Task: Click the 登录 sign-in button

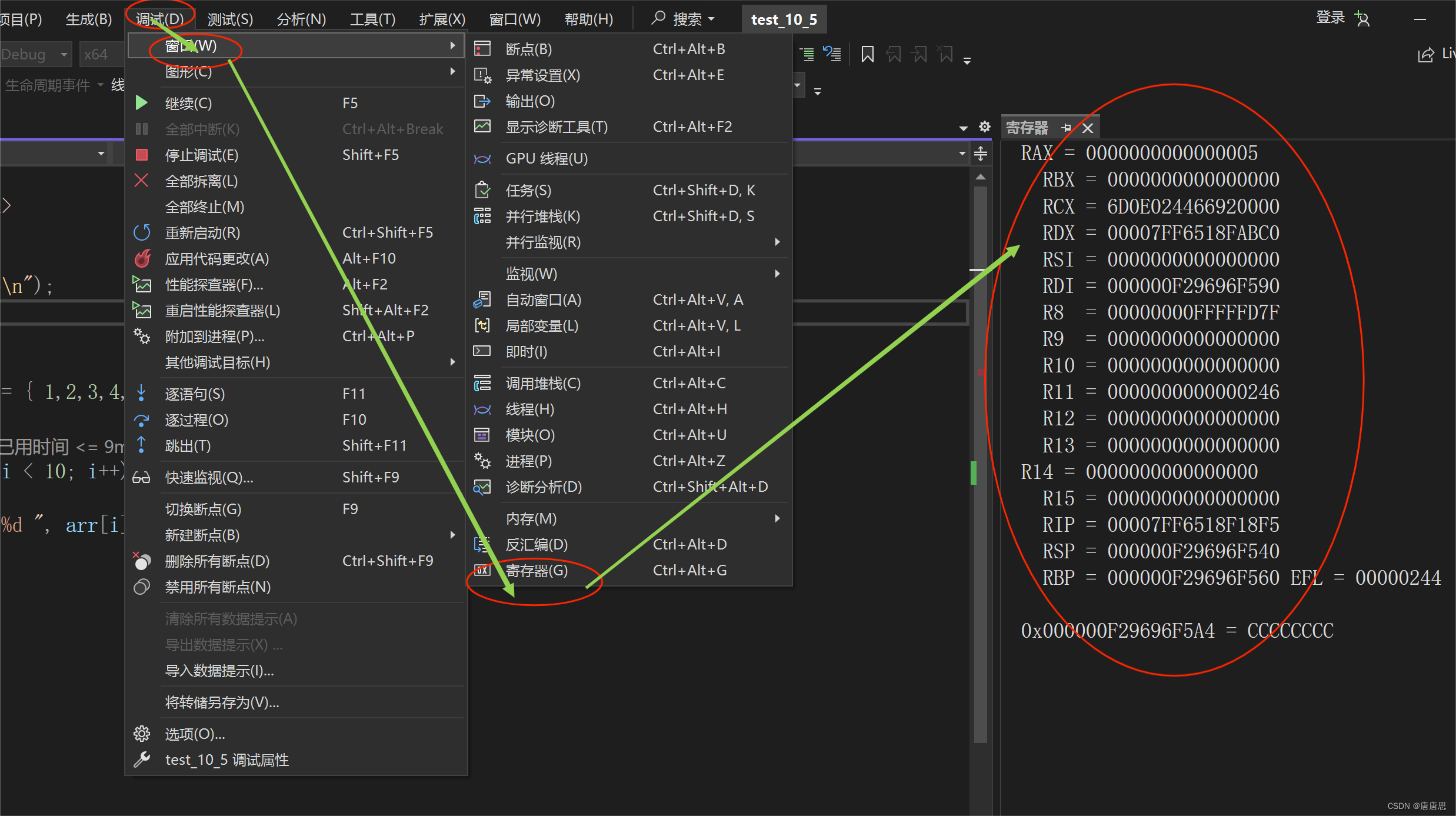Action: pyautogui.click(x=1330, y=18)
